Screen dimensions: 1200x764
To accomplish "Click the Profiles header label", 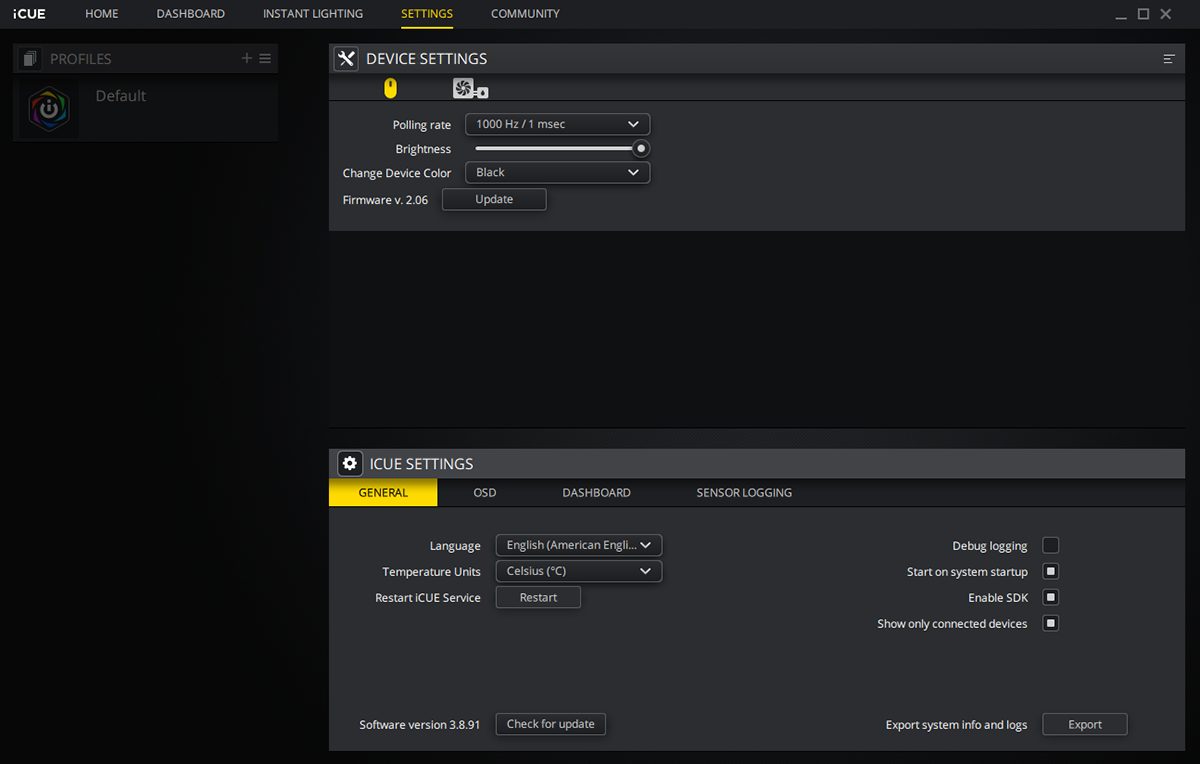I will [81, 59].
